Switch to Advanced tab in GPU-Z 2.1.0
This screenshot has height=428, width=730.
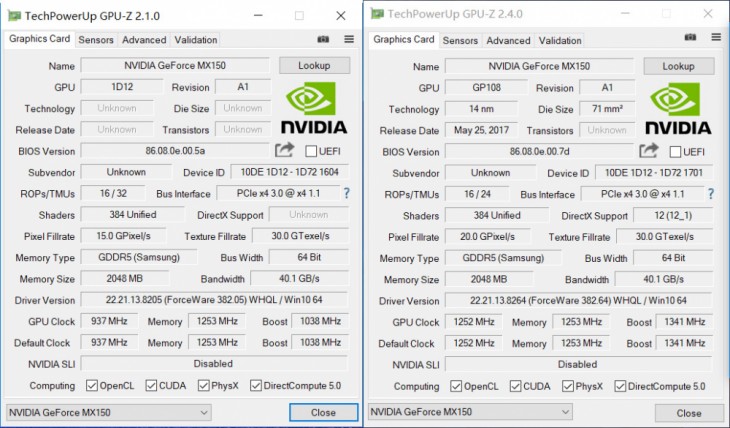coord(144,40)
